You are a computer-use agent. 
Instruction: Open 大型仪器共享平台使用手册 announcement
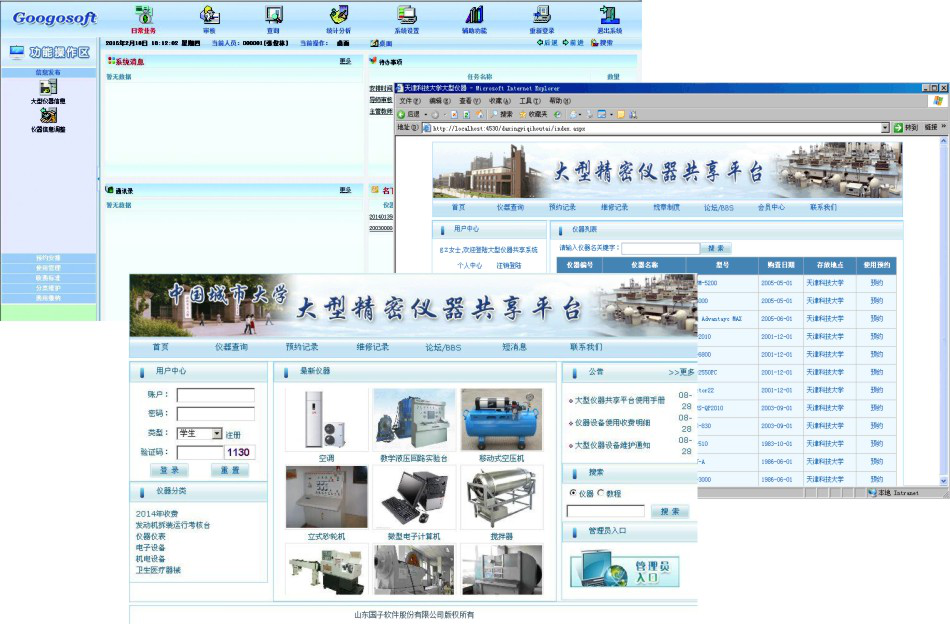[x=619, y=400]
